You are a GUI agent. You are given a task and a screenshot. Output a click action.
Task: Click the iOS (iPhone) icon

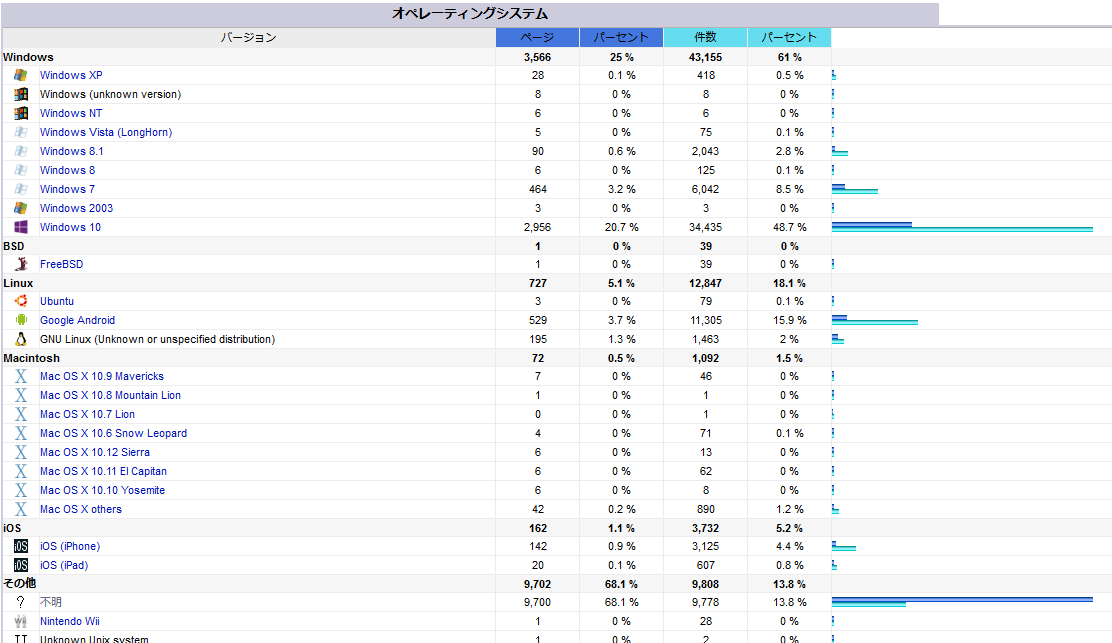(20, 546)
